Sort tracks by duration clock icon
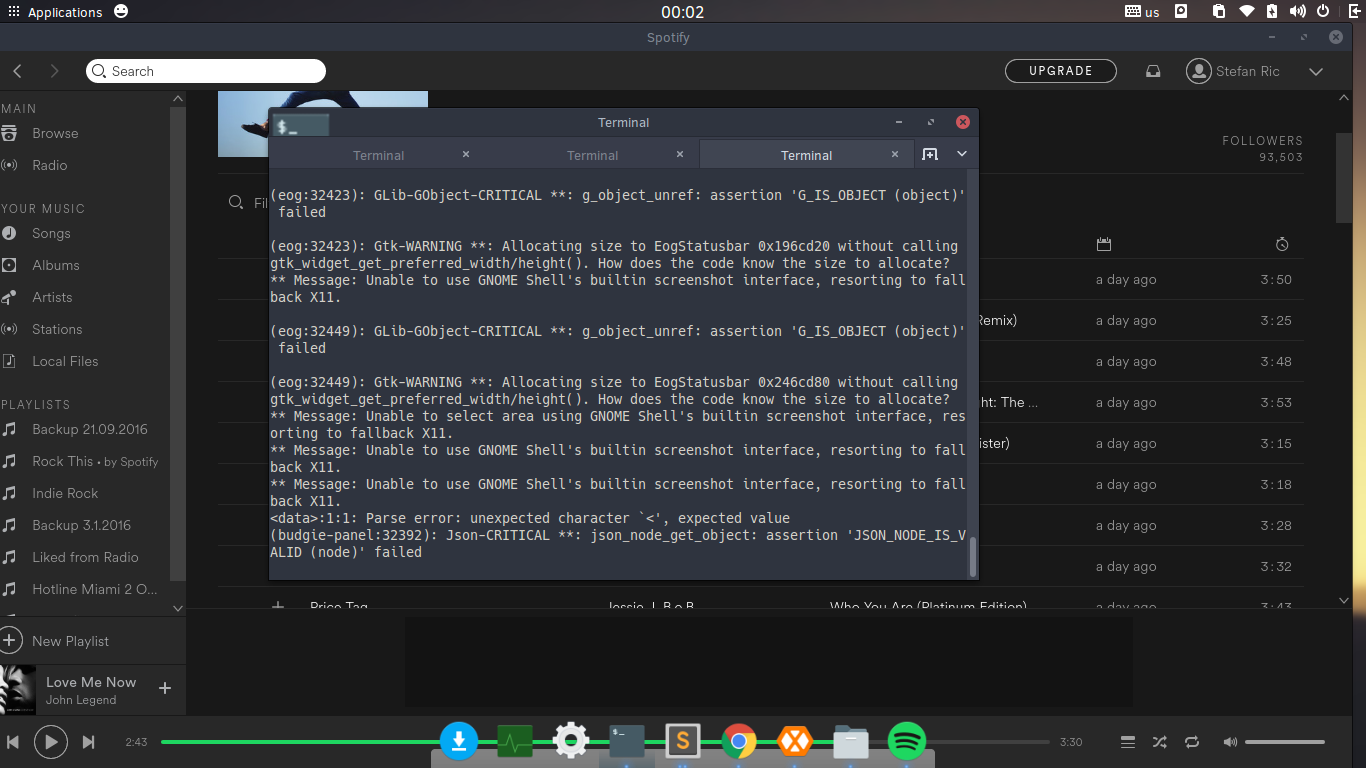 pos(1282,244)
